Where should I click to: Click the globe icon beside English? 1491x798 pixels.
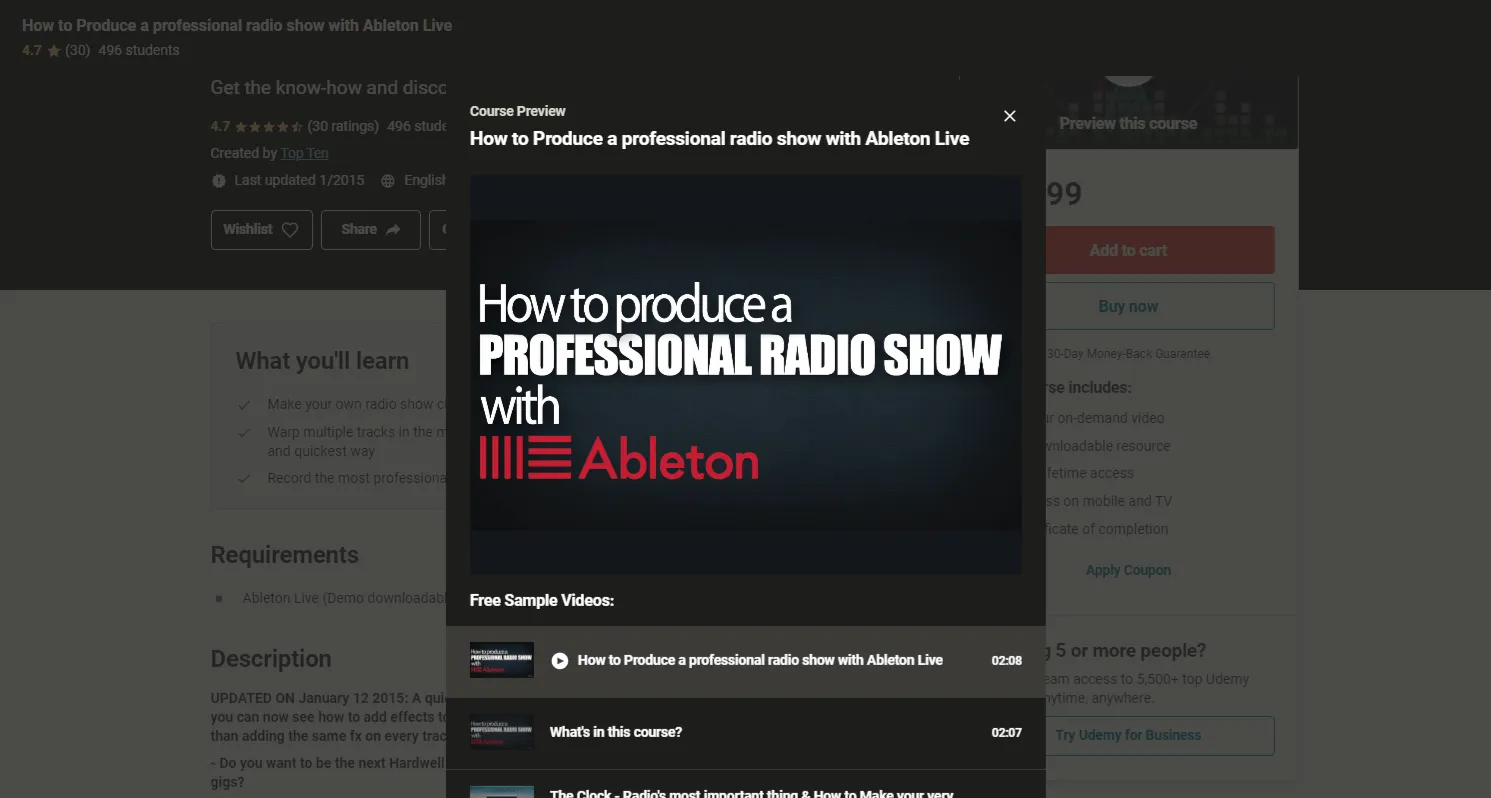(x=386, y=180)
